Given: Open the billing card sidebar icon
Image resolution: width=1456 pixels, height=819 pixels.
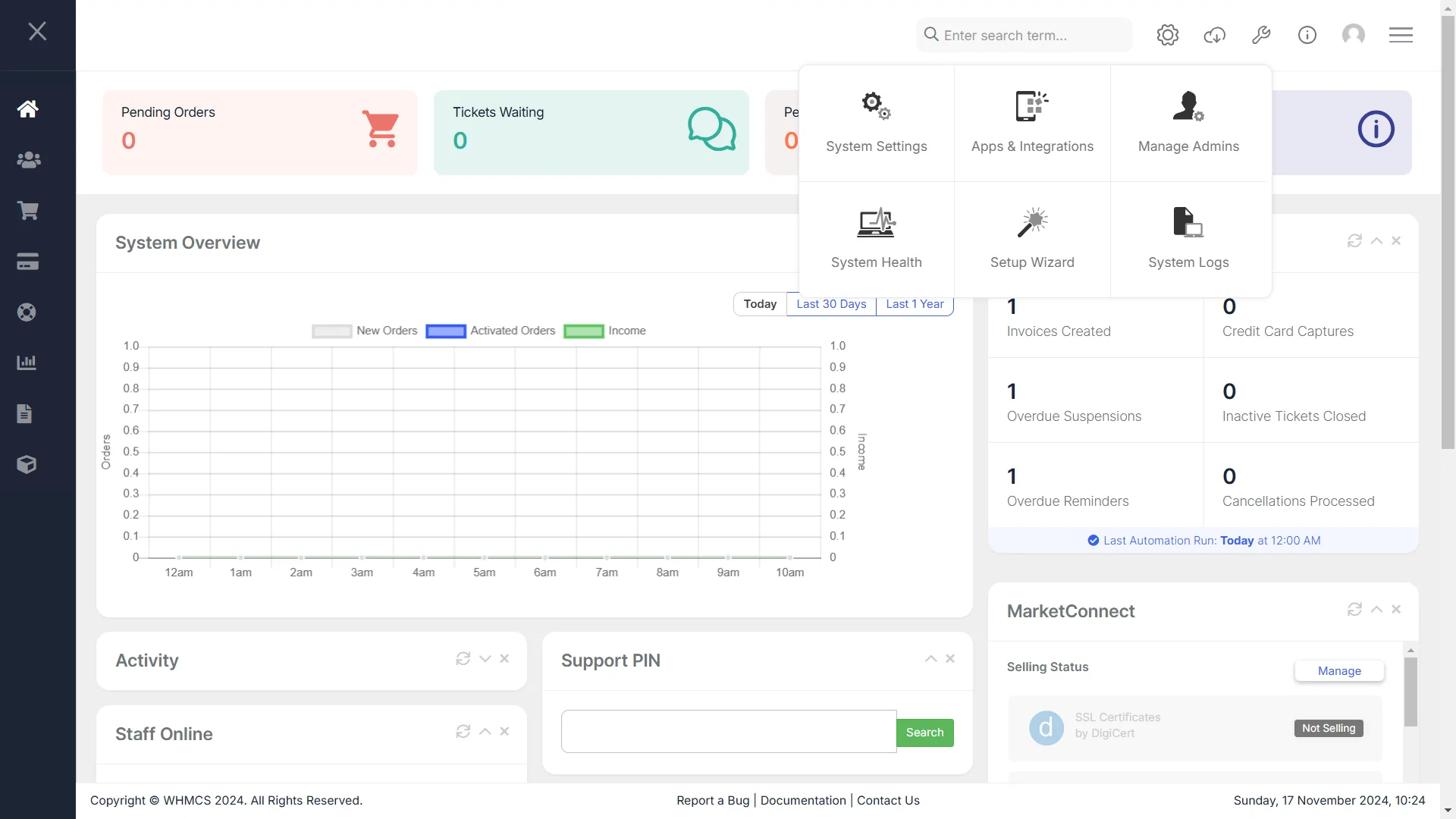Looking at the screenshot, I should pyautogui.click(x=28, y=262).
